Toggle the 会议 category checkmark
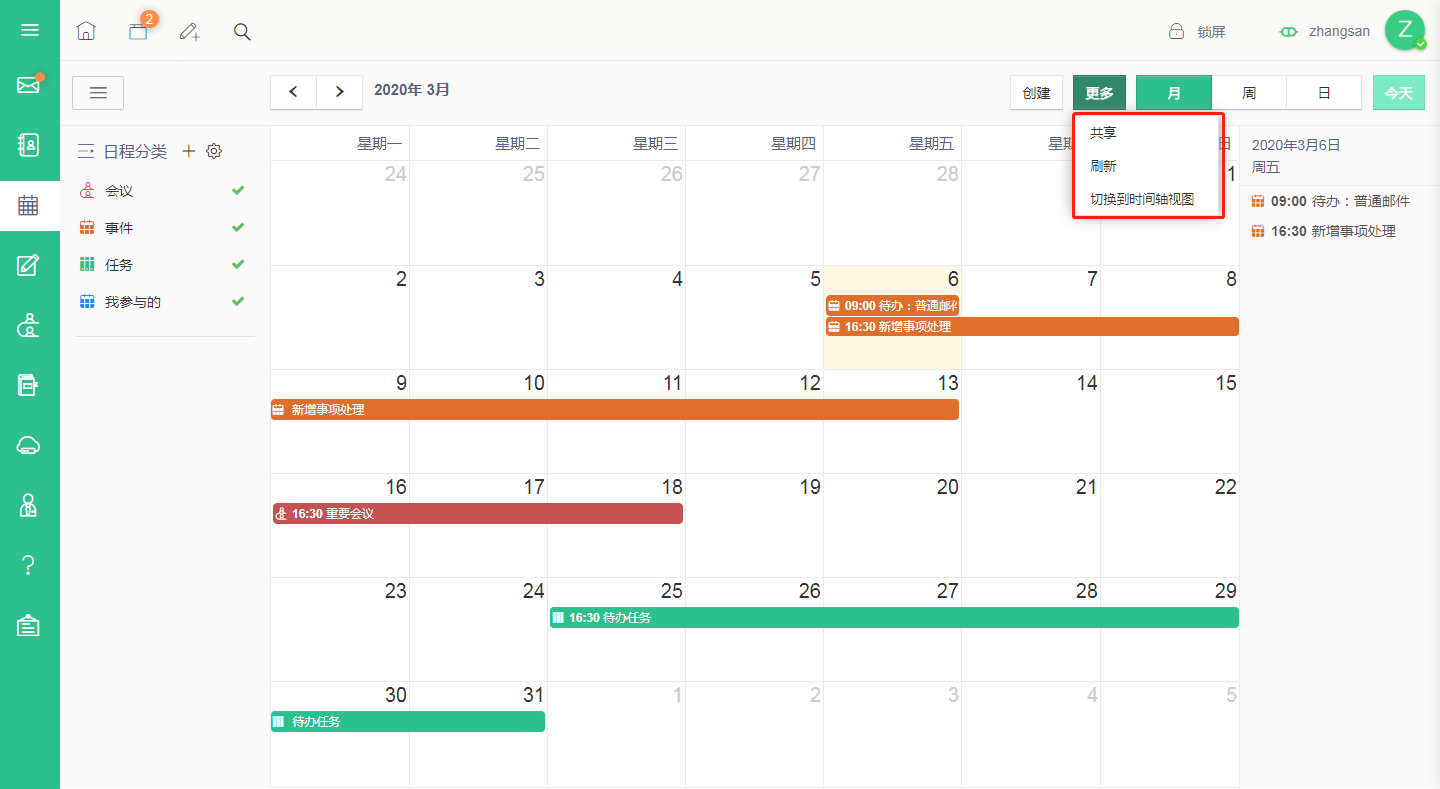 click(x=238, y=190)
